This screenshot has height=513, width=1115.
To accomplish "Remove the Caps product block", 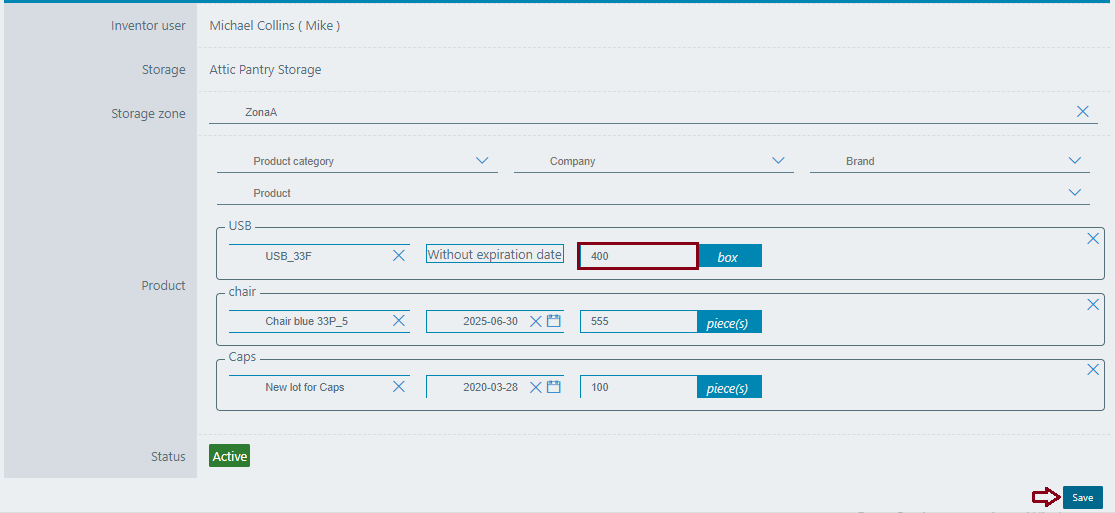I will pos(1093,370).
